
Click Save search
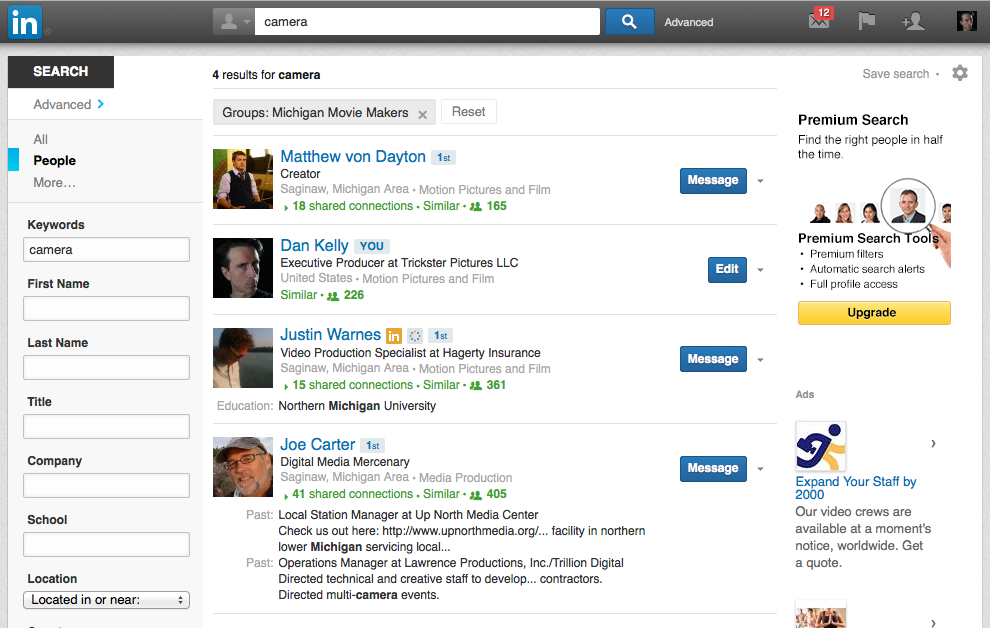pos(895,74)
